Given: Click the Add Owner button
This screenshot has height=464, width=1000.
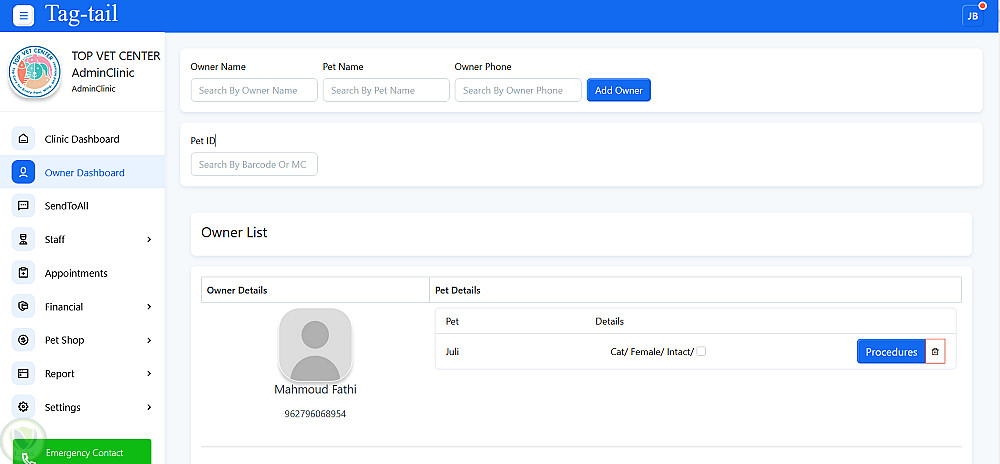Looking at the screenshot, I should coord(619,90).
